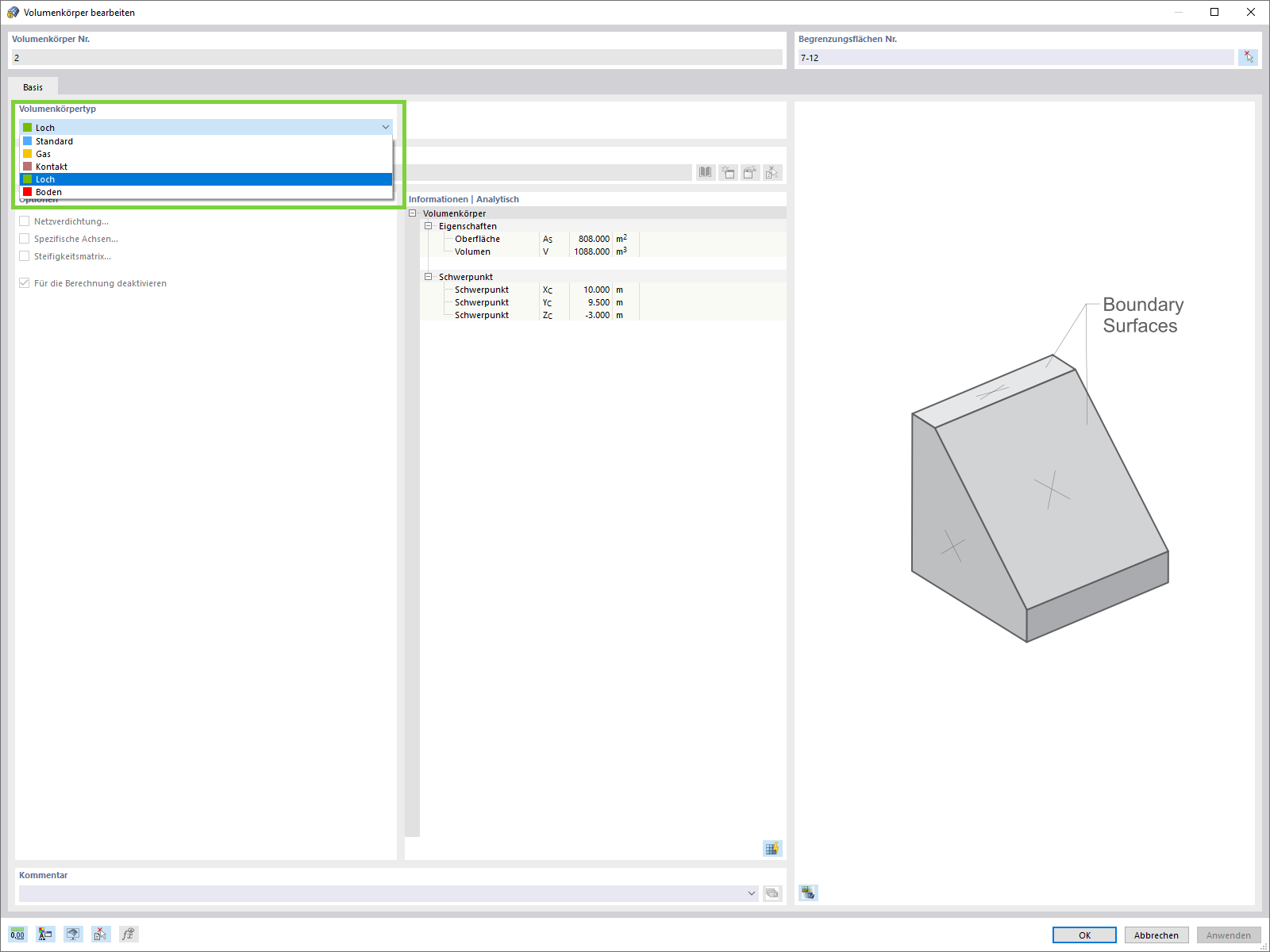Open the material library book icon

coord(706,172)
